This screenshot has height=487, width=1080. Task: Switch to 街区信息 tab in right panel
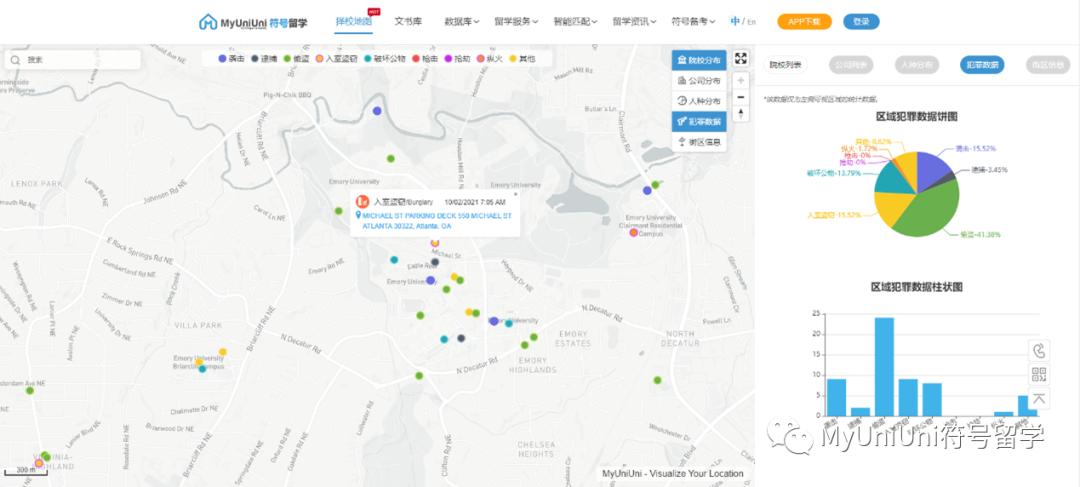coord(1048,65)
